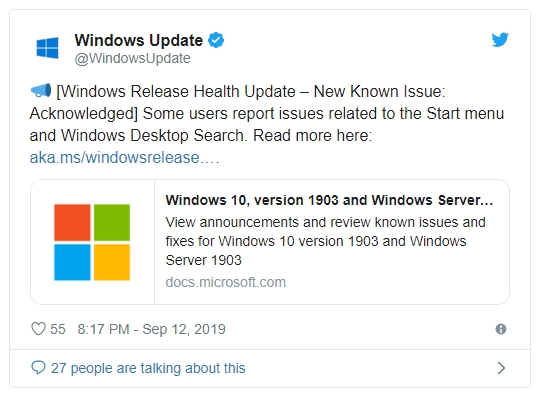545x398 pixels.
Task: Expand the conversation with the right chevron
Action: click(x=501, y=368)
